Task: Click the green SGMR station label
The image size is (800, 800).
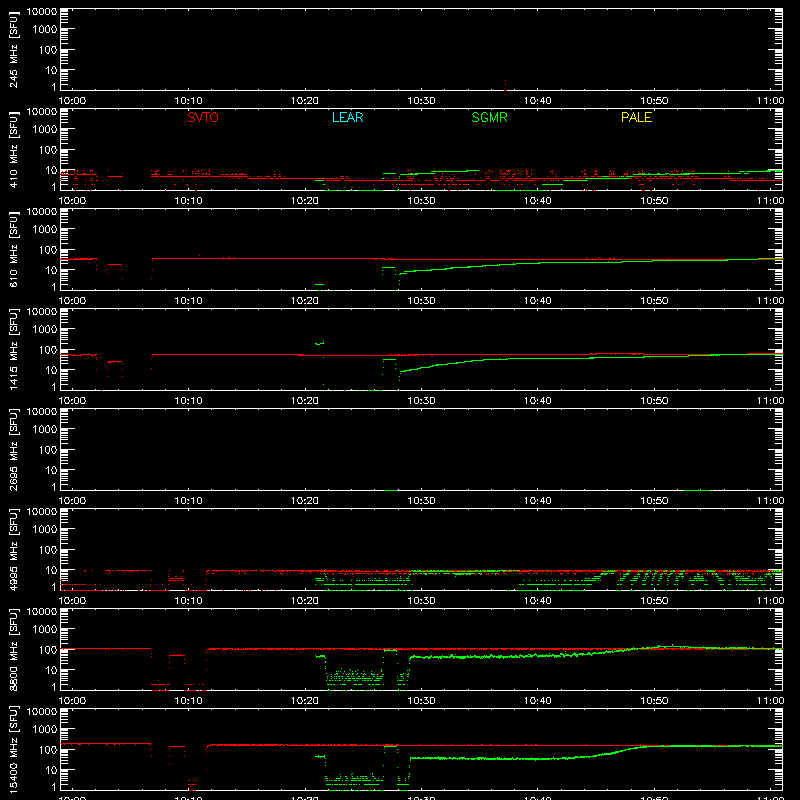Action: tap(489, 117)
